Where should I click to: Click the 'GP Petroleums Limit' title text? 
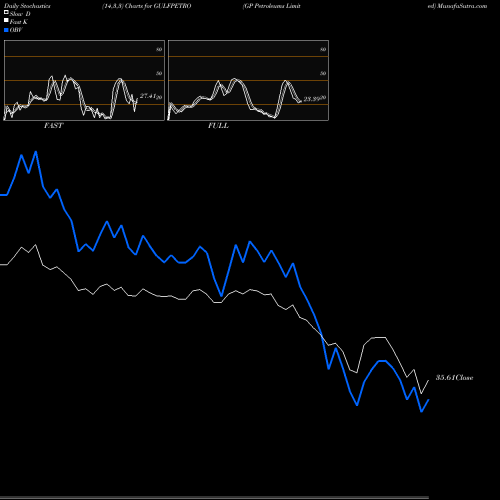[x=272, y=6]
